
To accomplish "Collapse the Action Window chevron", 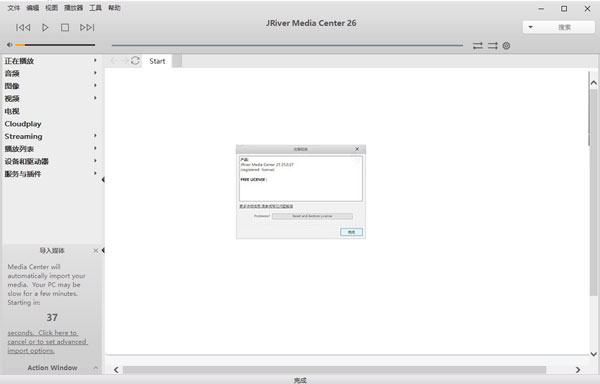I will [x=96, y=368].
